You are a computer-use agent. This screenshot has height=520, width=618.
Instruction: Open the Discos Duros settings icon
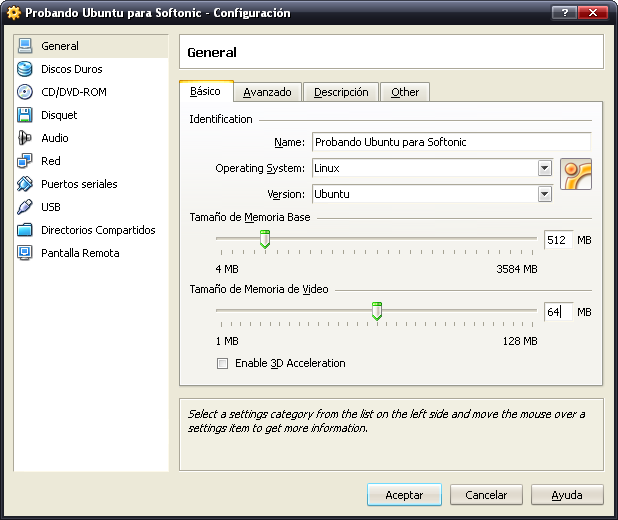25,69
